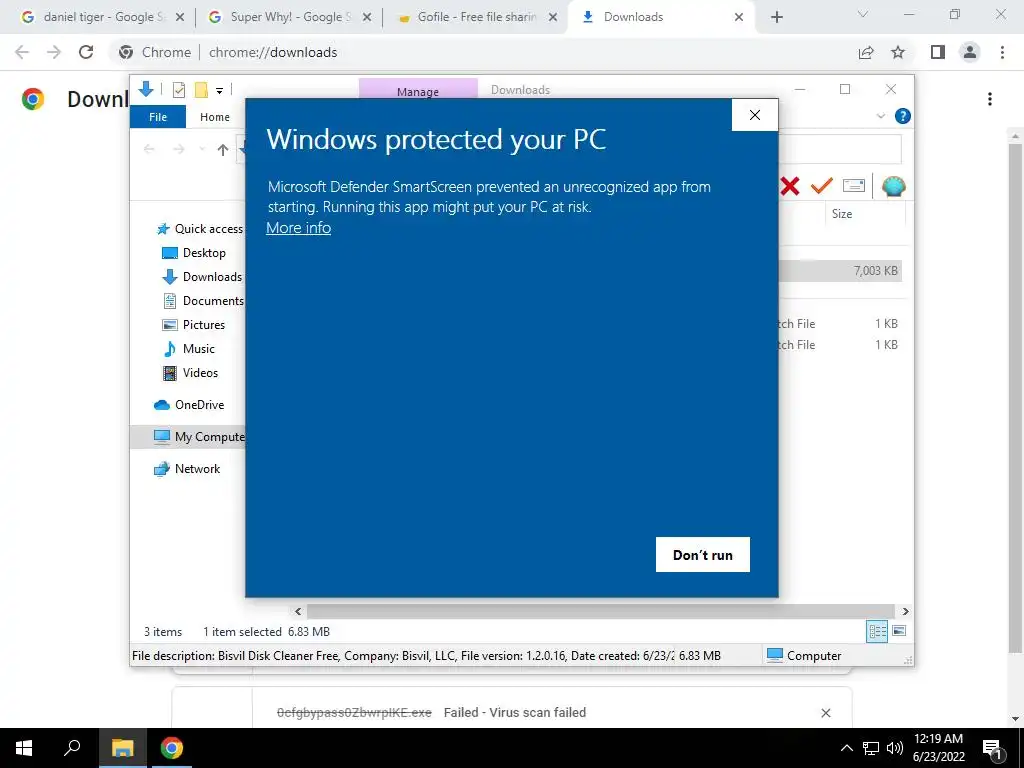Viewport: 1024px width, 768px height.
Task: Switch to Super Why! Google Search tab
Action: tap(290, 17)
